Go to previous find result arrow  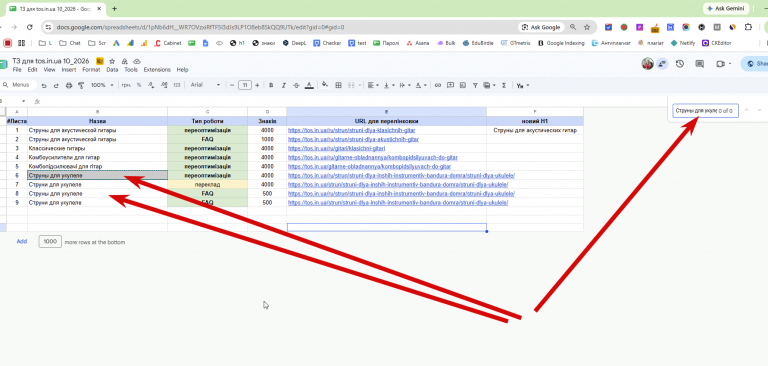pos(746,110)
